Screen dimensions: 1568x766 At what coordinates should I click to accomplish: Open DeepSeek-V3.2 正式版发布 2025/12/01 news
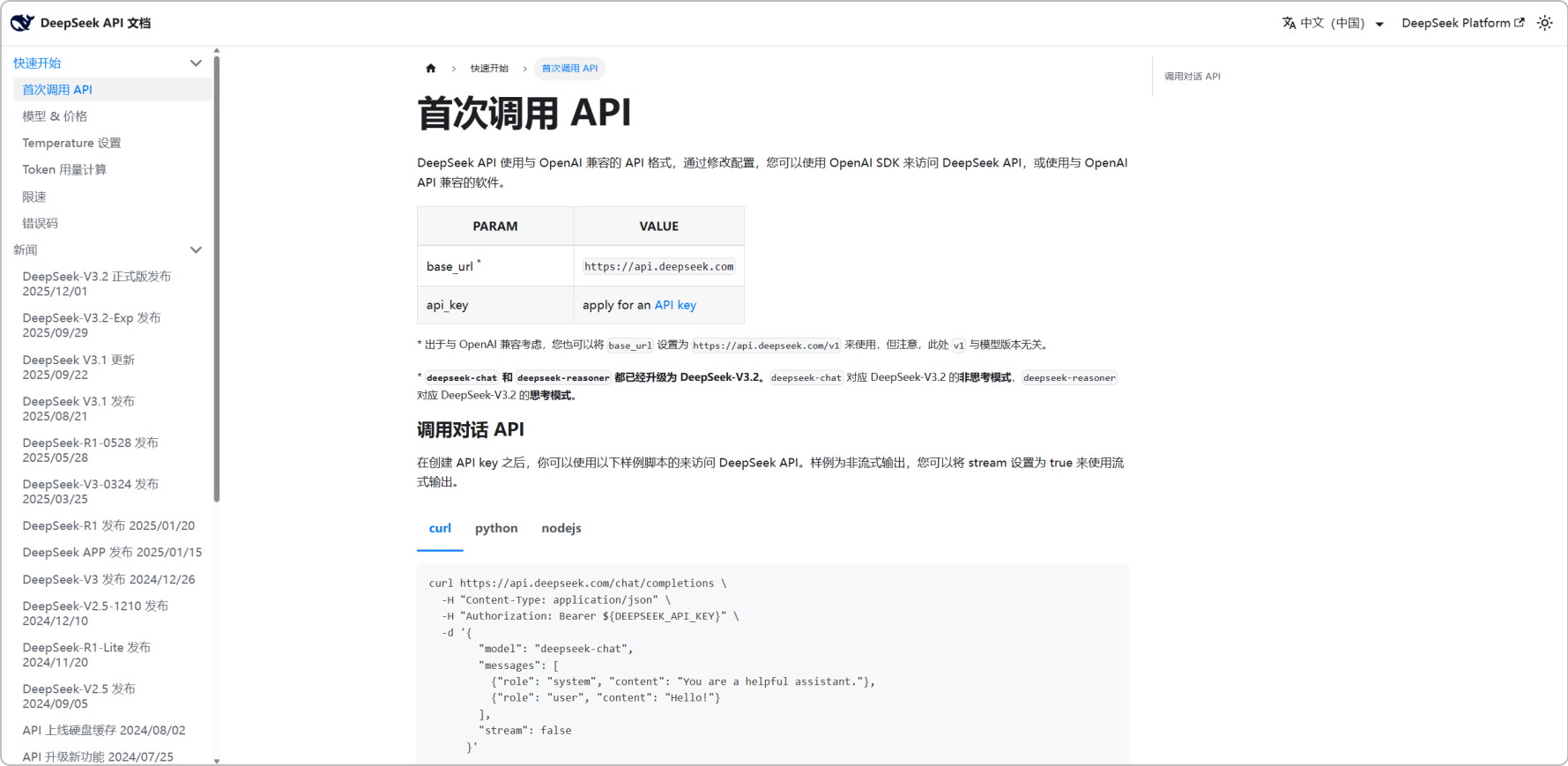(x=97, y=284)
